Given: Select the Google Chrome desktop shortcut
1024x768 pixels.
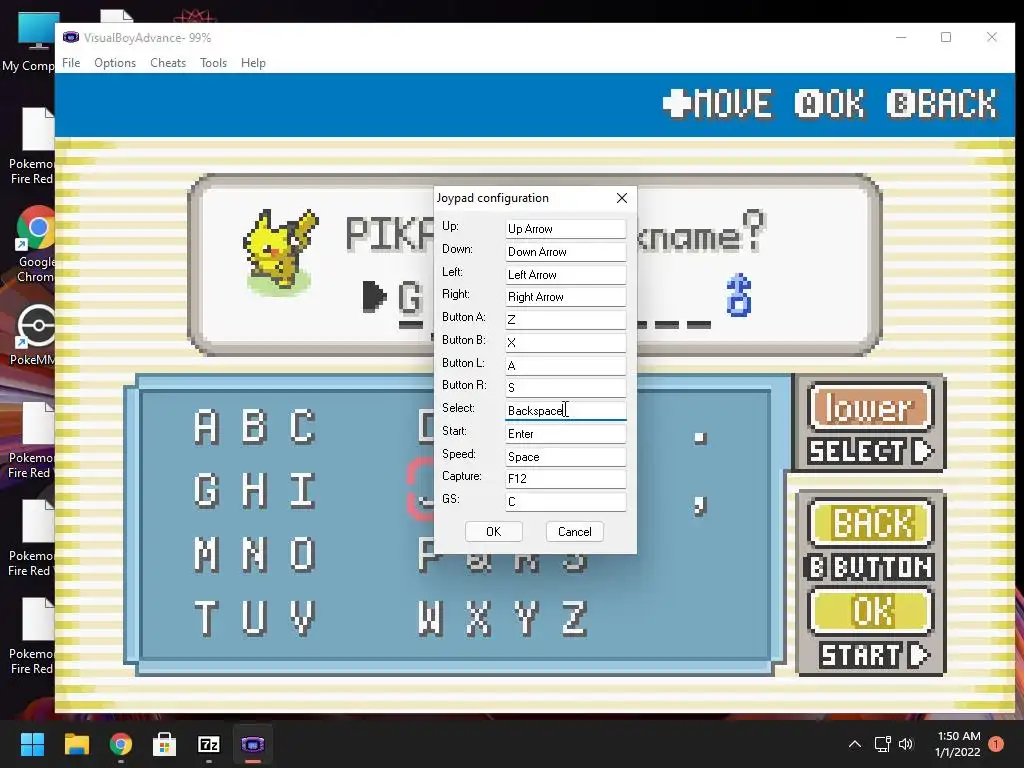Looking at the screenshot, I should pos(36,244).
